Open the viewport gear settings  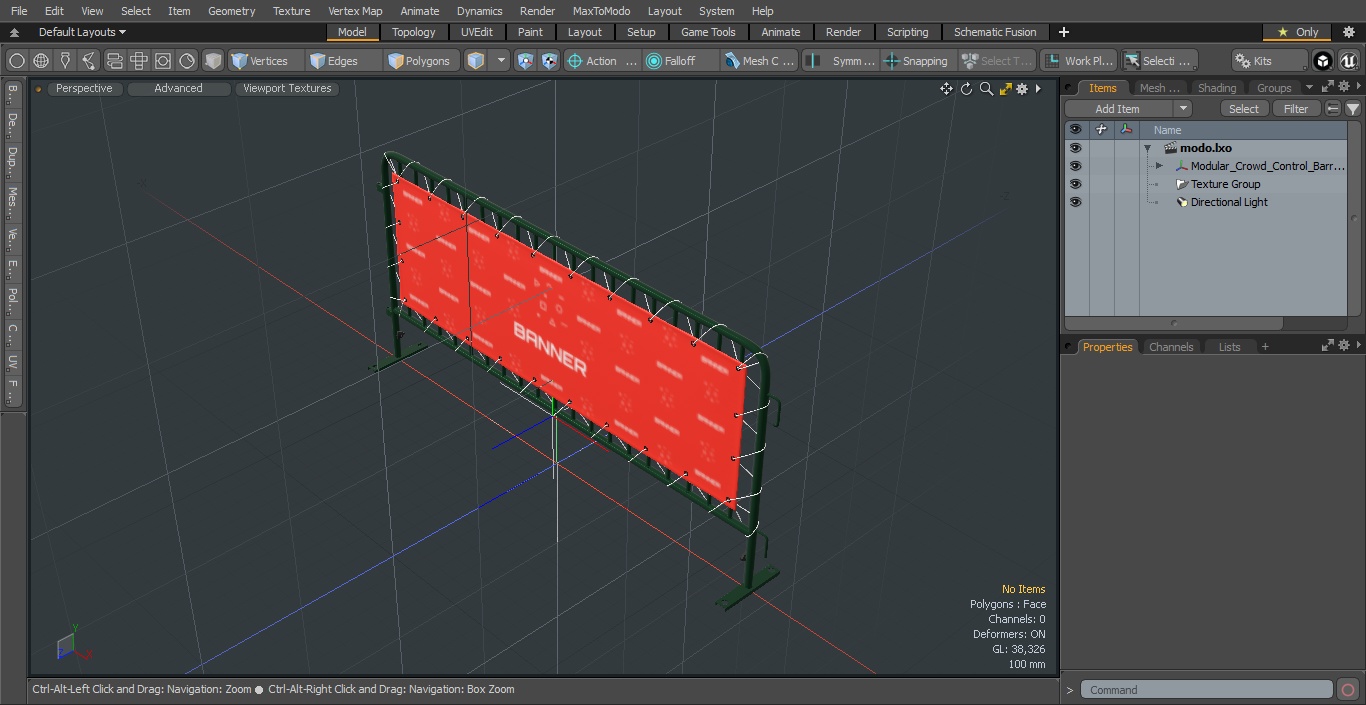tap(1022, 89)
